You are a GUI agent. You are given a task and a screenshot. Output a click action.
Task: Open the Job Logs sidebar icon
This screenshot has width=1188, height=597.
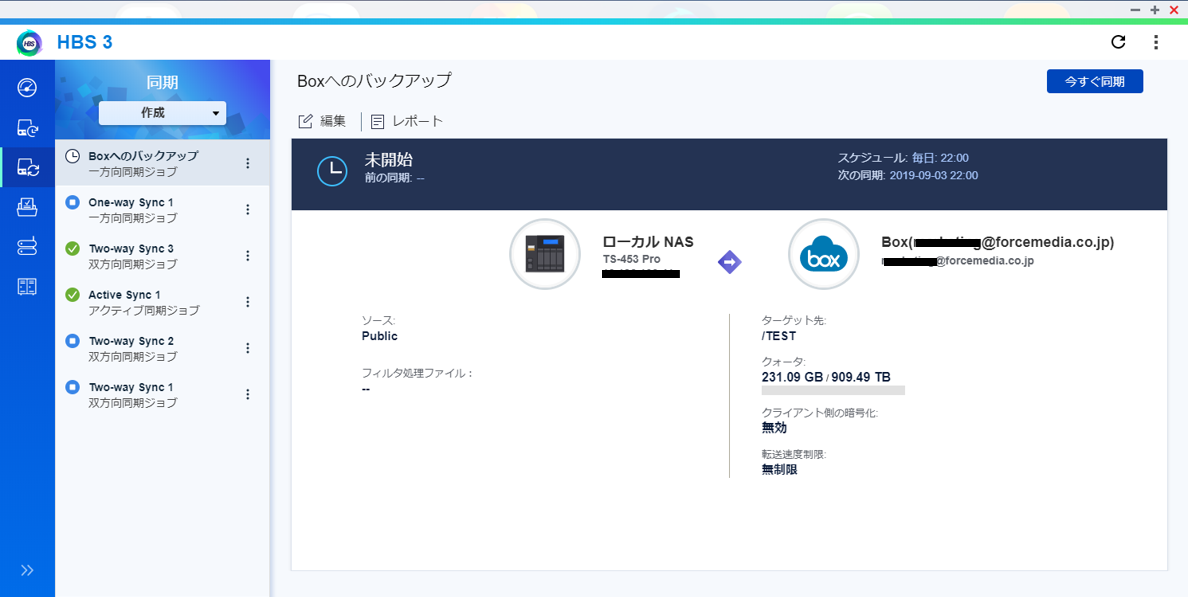27,287
